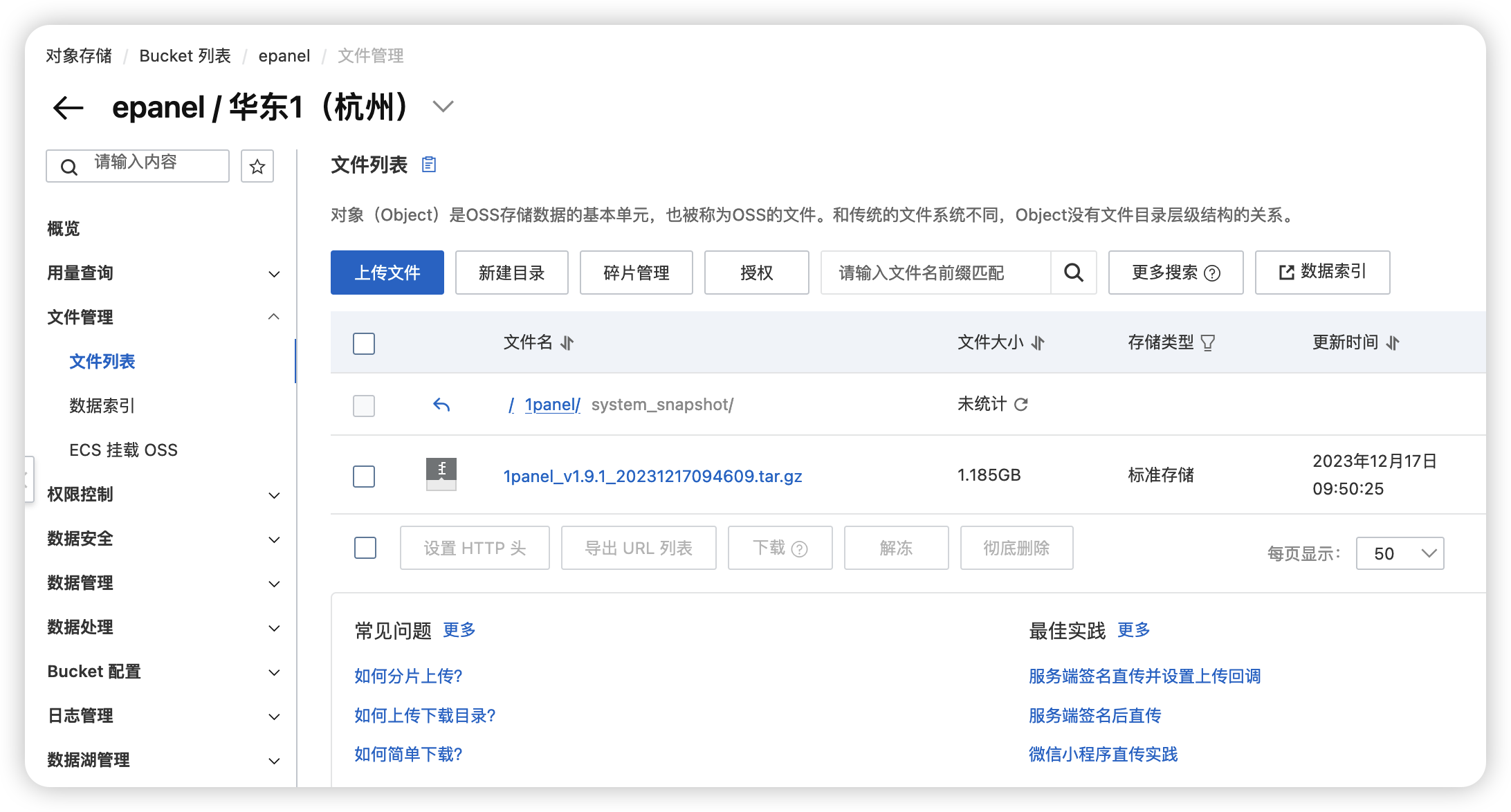Click the 上传文件 button
Screen dimensions: 1511x812
[387, 273]
